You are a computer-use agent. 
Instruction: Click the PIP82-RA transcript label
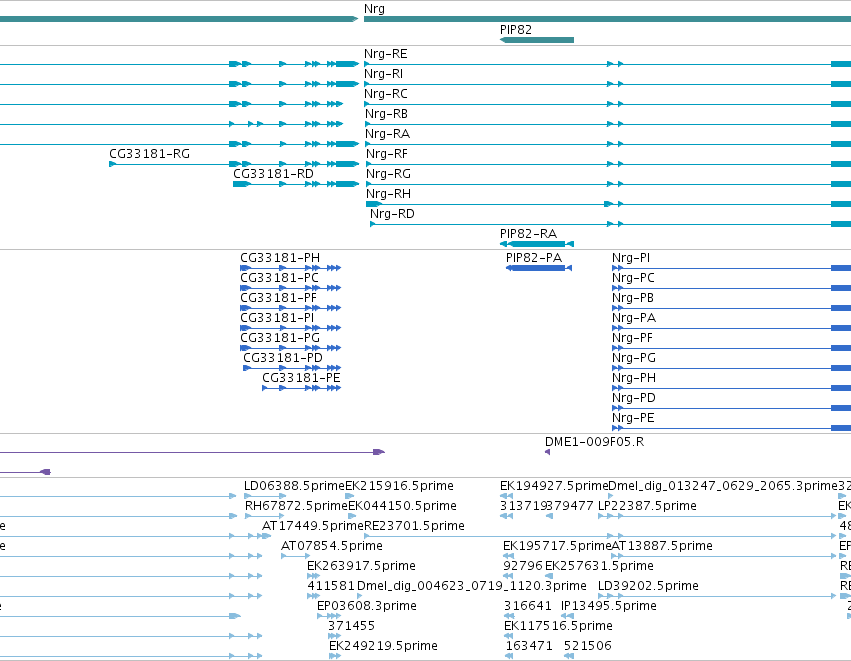[x=528, y=234]
